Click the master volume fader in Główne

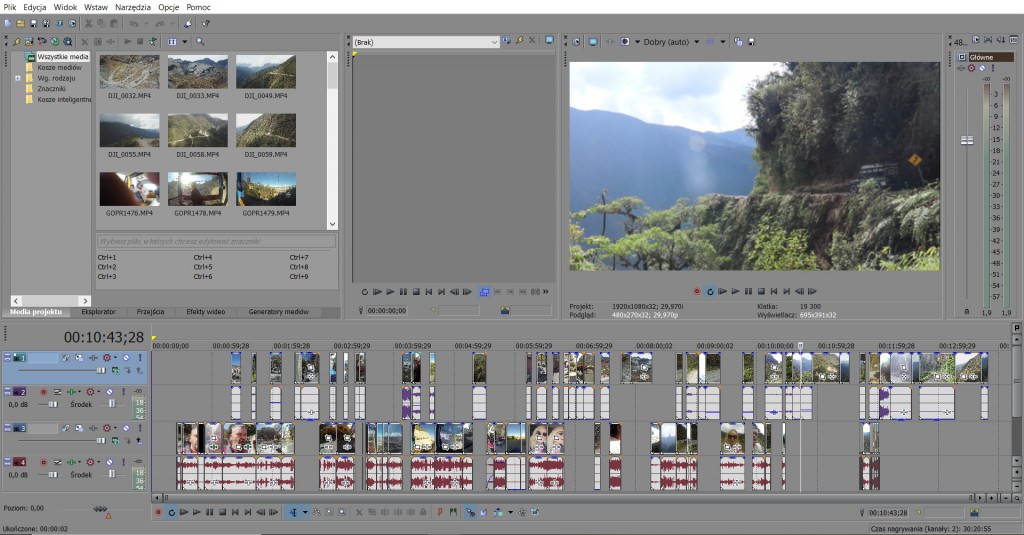[x=967, y=141]
